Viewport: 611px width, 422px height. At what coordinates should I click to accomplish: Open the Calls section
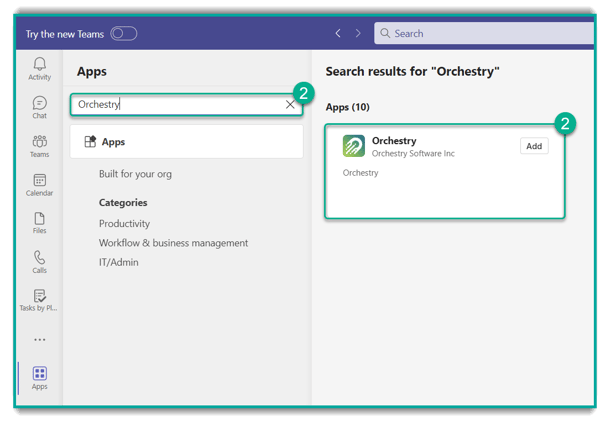[39, 262]
